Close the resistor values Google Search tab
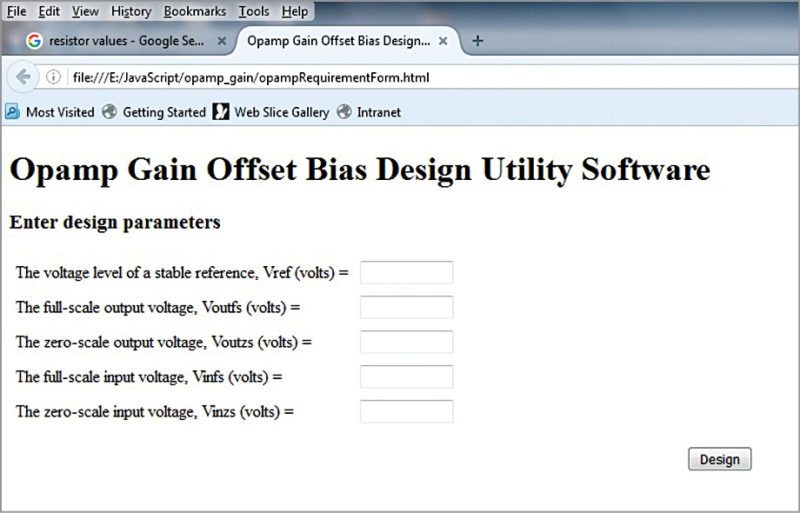Image resolution: width=800 pixels, height=513 pixels. pyautogui.click(x=222, y=41)
